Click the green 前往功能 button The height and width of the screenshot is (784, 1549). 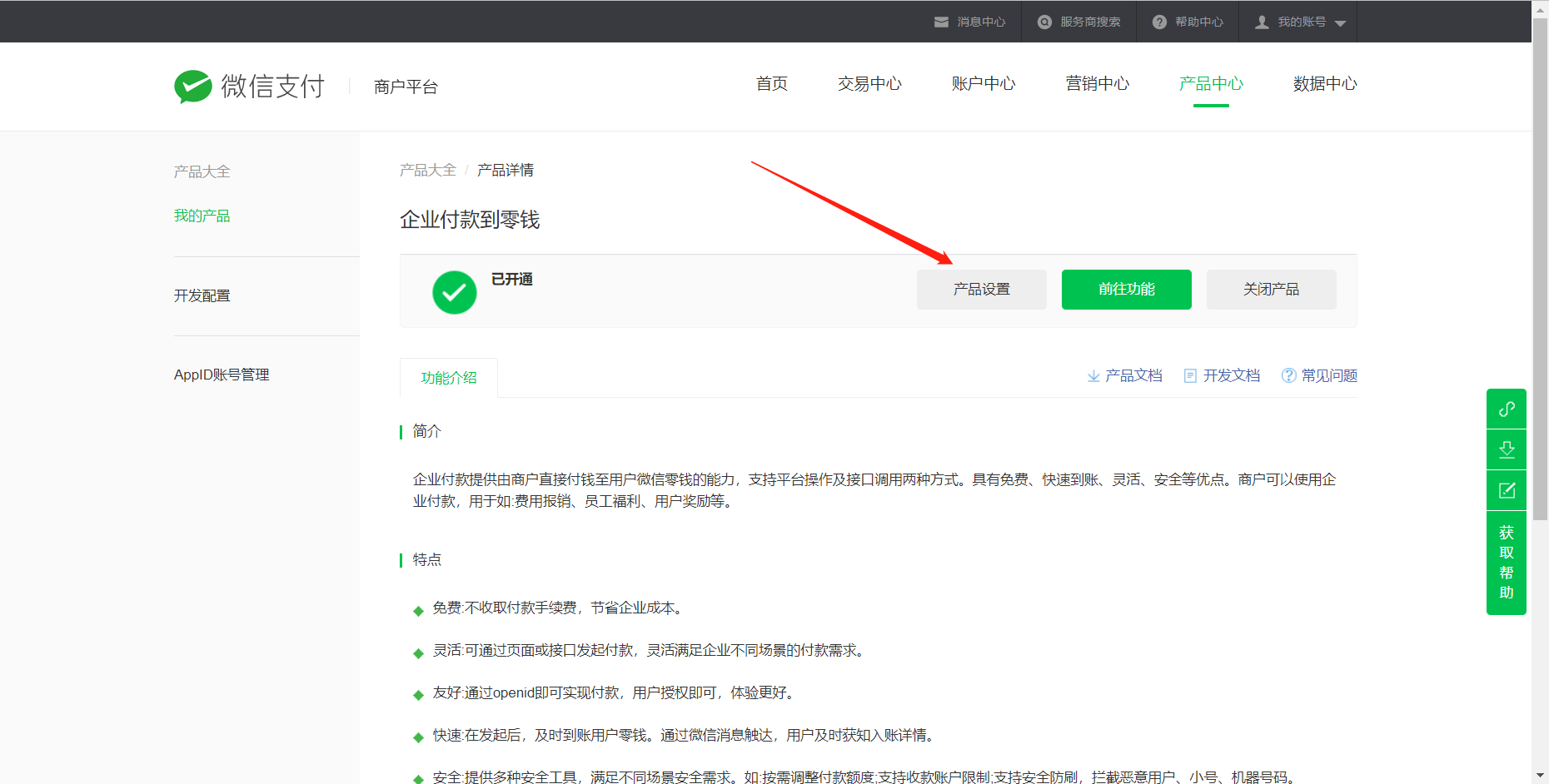coord(1127,290)
